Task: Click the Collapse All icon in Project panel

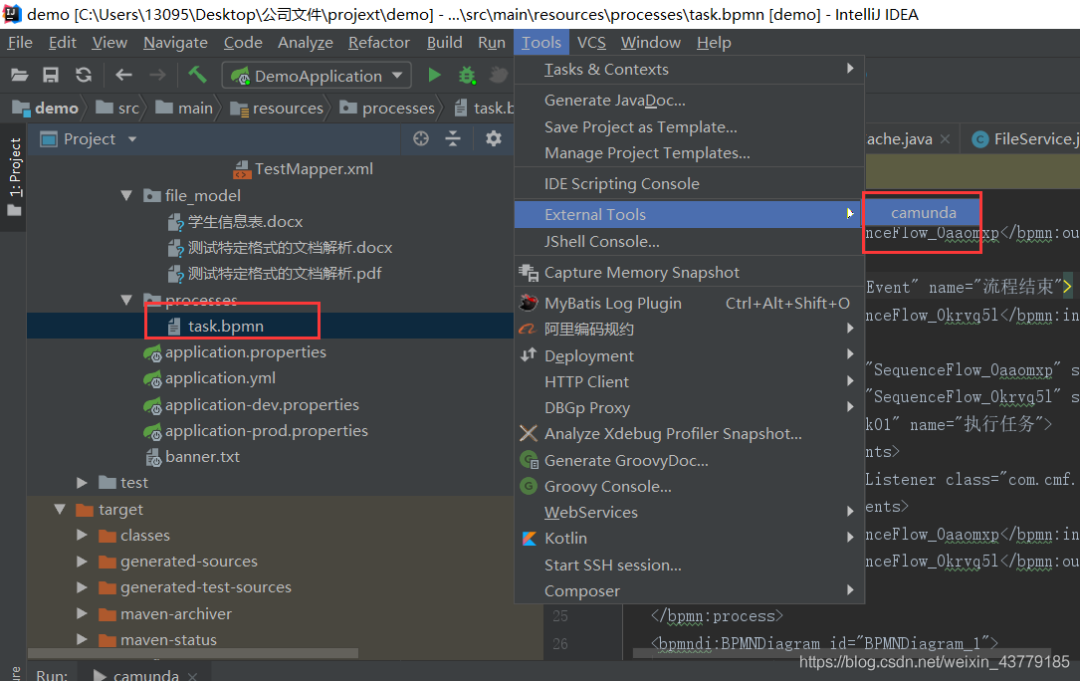Action: click(x=453, y=139)
